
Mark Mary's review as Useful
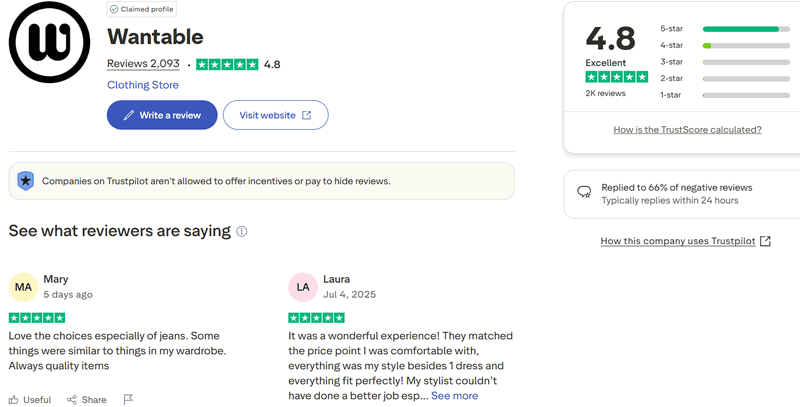(30, 399)
